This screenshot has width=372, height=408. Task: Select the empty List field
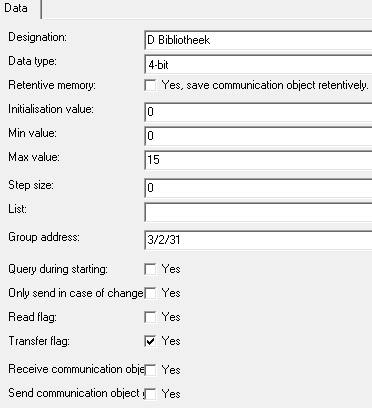[258, 212]
